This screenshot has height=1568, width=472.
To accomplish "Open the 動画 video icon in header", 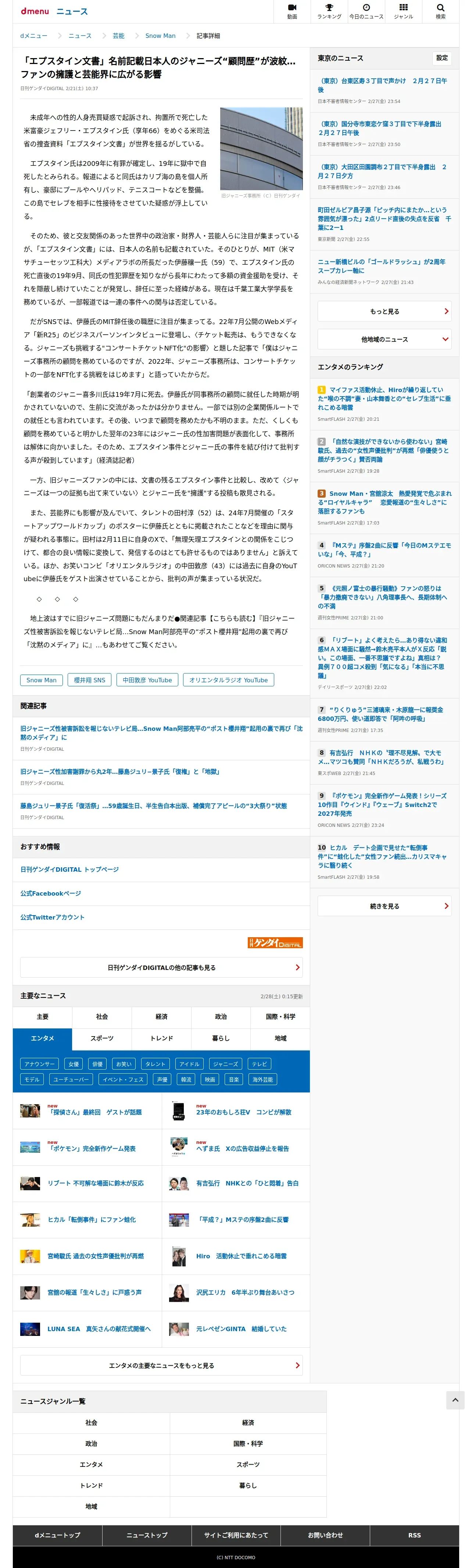I will click(x=292, y=11).
